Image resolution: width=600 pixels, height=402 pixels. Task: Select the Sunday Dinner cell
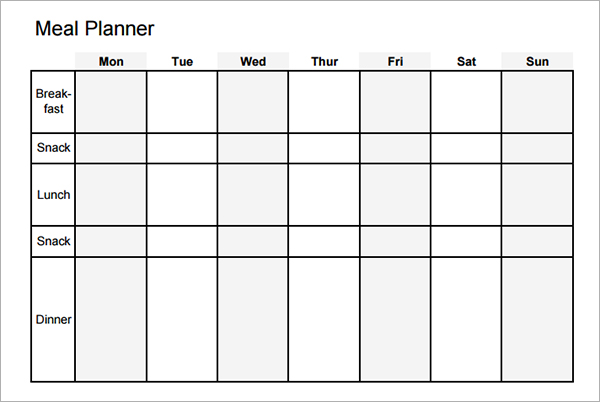click(x=537, y=319)
